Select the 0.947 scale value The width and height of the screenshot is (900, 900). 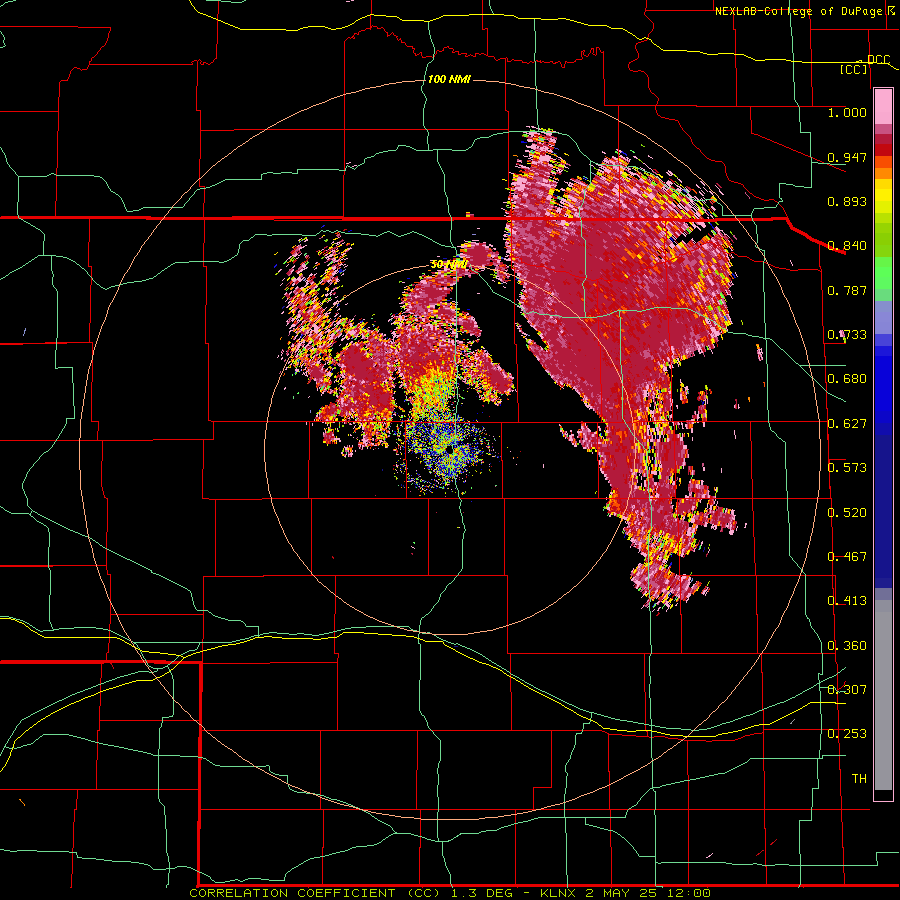tap(847, 157)
